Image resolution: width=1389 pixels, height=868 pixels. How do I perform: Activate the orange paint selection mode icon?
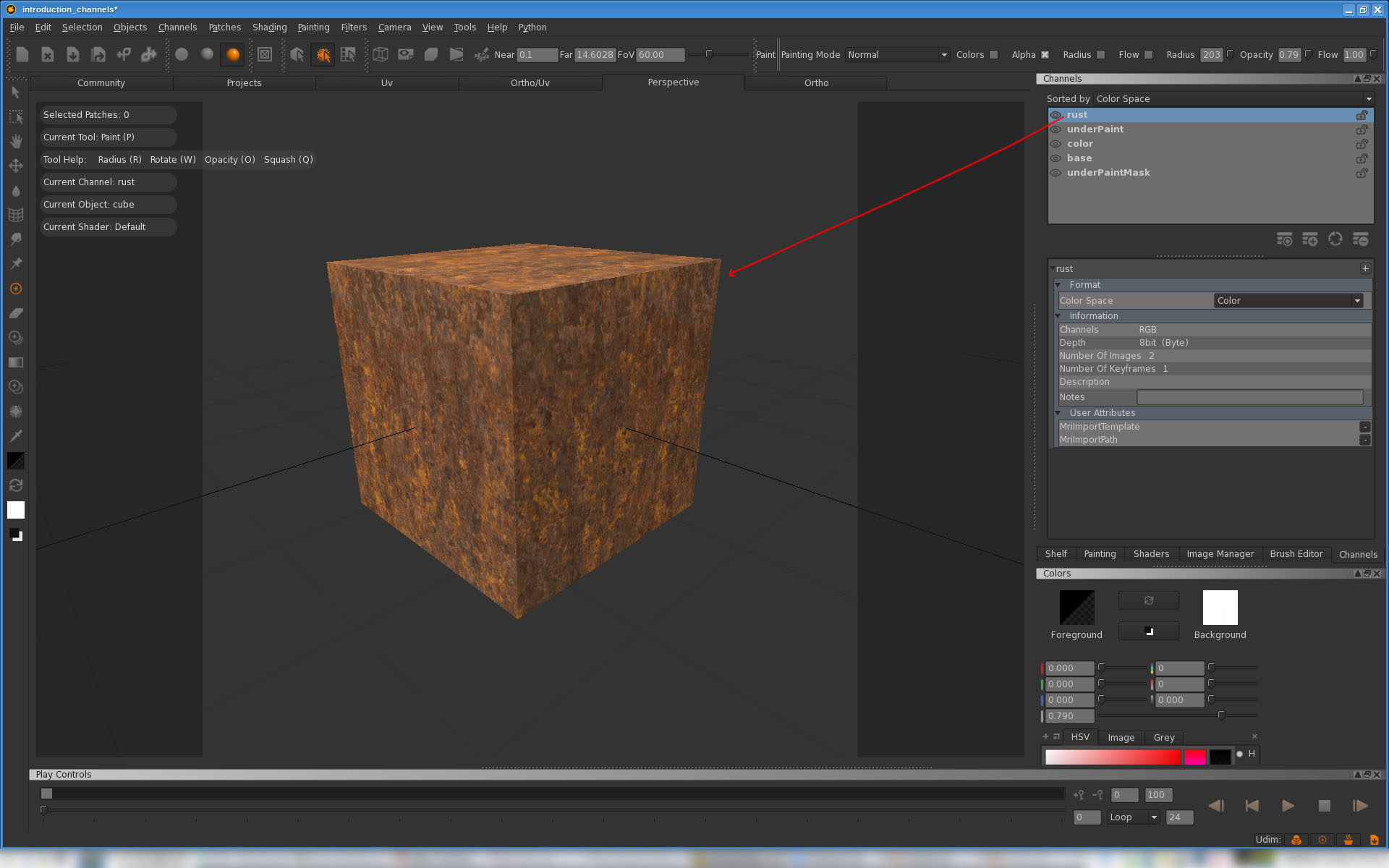[x=323, y=54]
